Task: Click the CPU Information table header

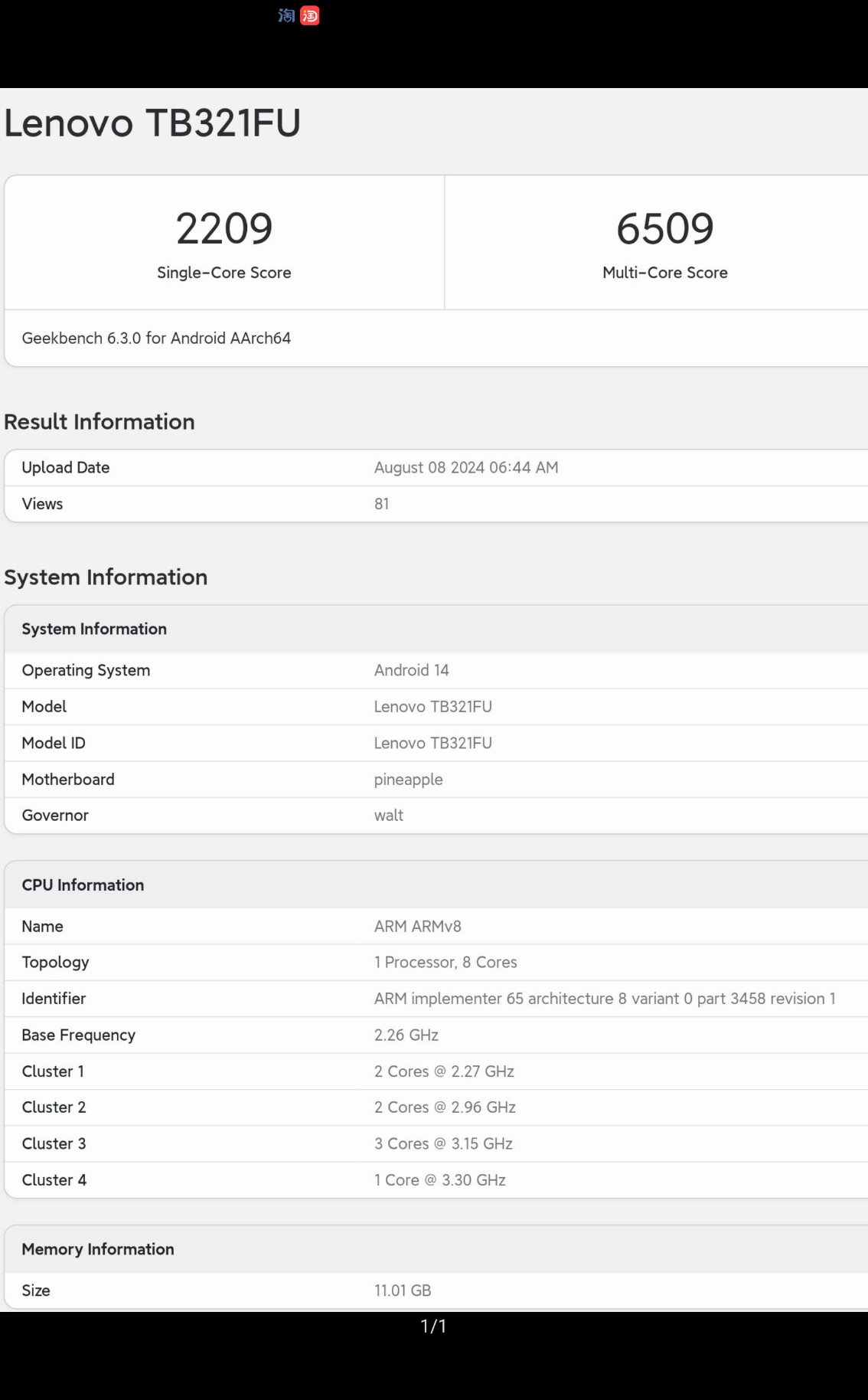Action: pos(83,885)
